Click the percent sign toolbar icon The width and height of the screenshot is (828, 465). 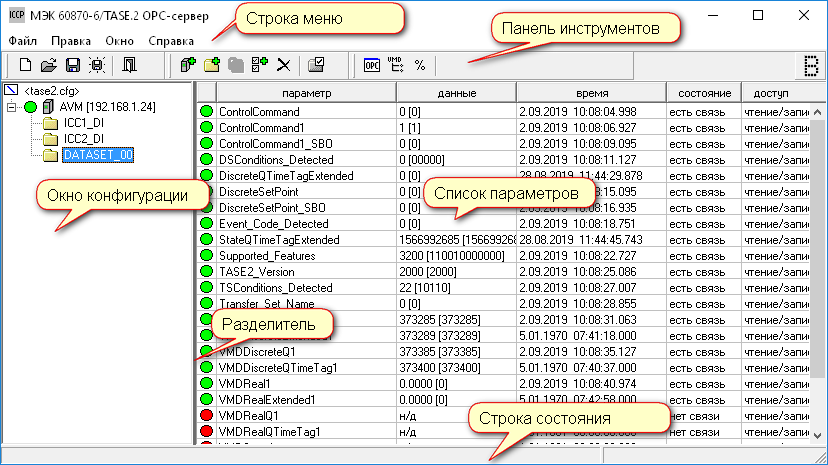tap(420, 65)
